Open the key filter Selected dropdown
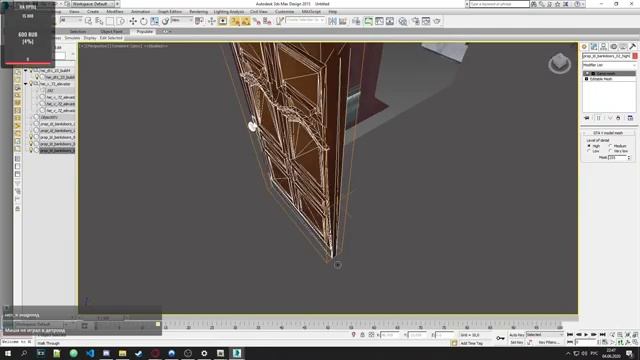640x360 pixels. pos(545,335)
